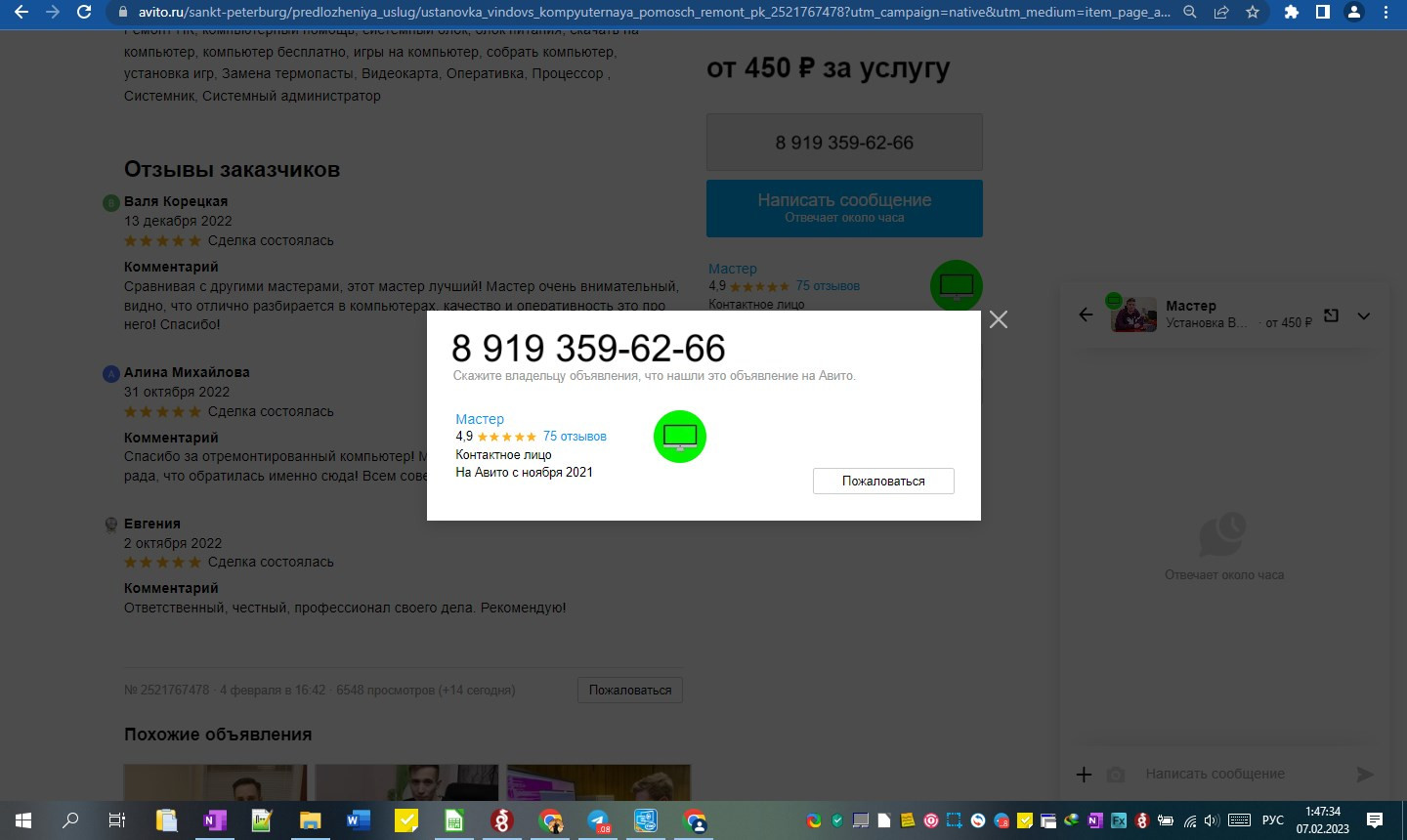Click the Пожаловаться button in the phone popup
The height and width of the screenshot is (840, 1407).
[x=883, y=481]
